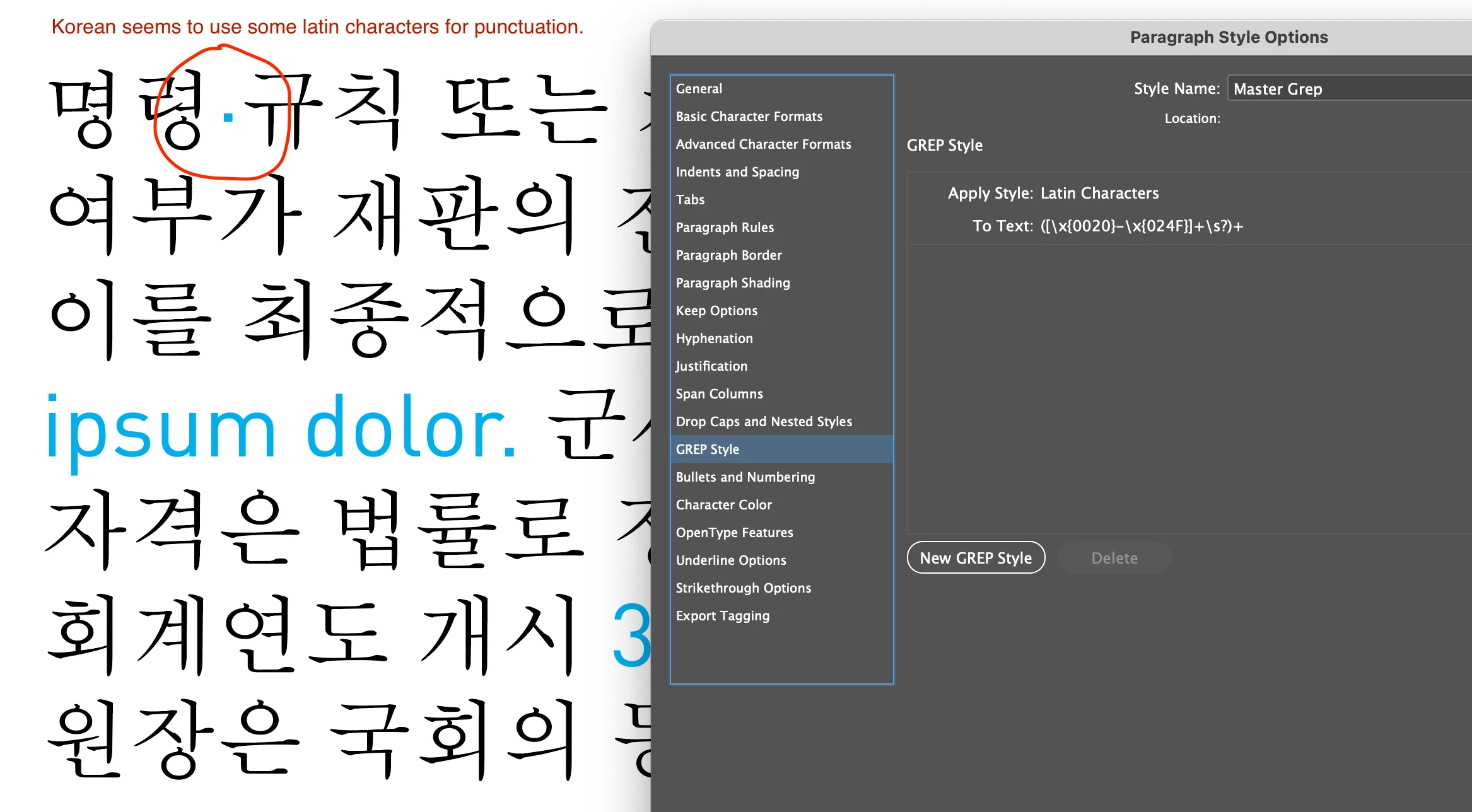The image size is (1472, 812).
Task: Click the New GREP Style button
Action: point(975,558)
